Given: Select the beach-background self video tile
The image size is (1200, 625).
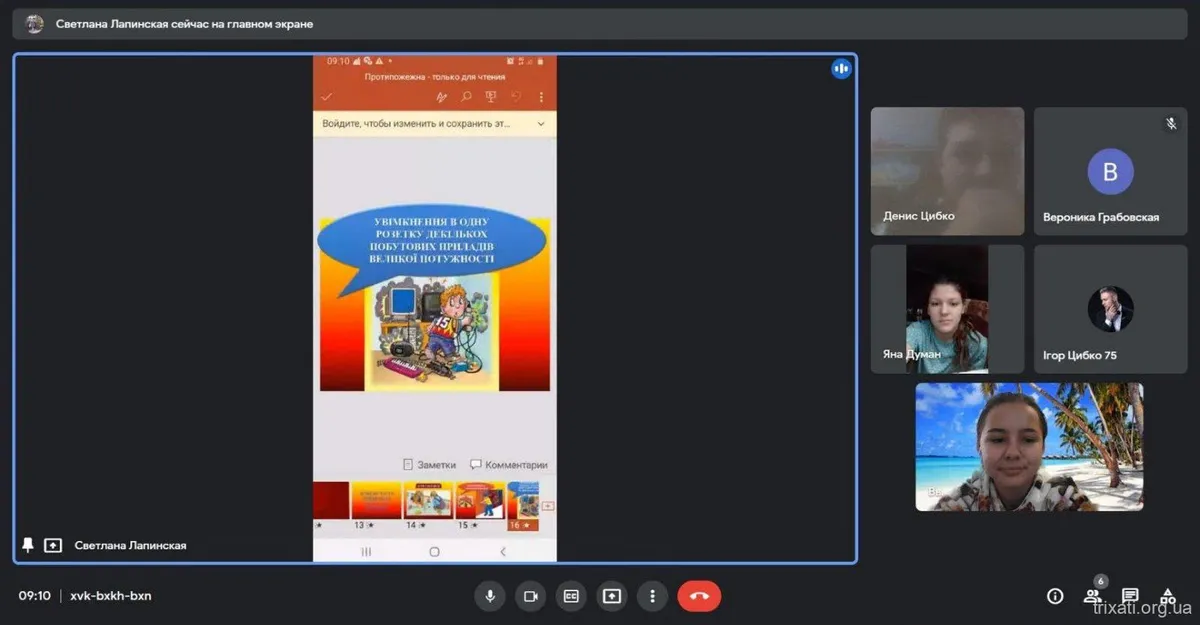Looking at the screenshot, I should 1029,447.
